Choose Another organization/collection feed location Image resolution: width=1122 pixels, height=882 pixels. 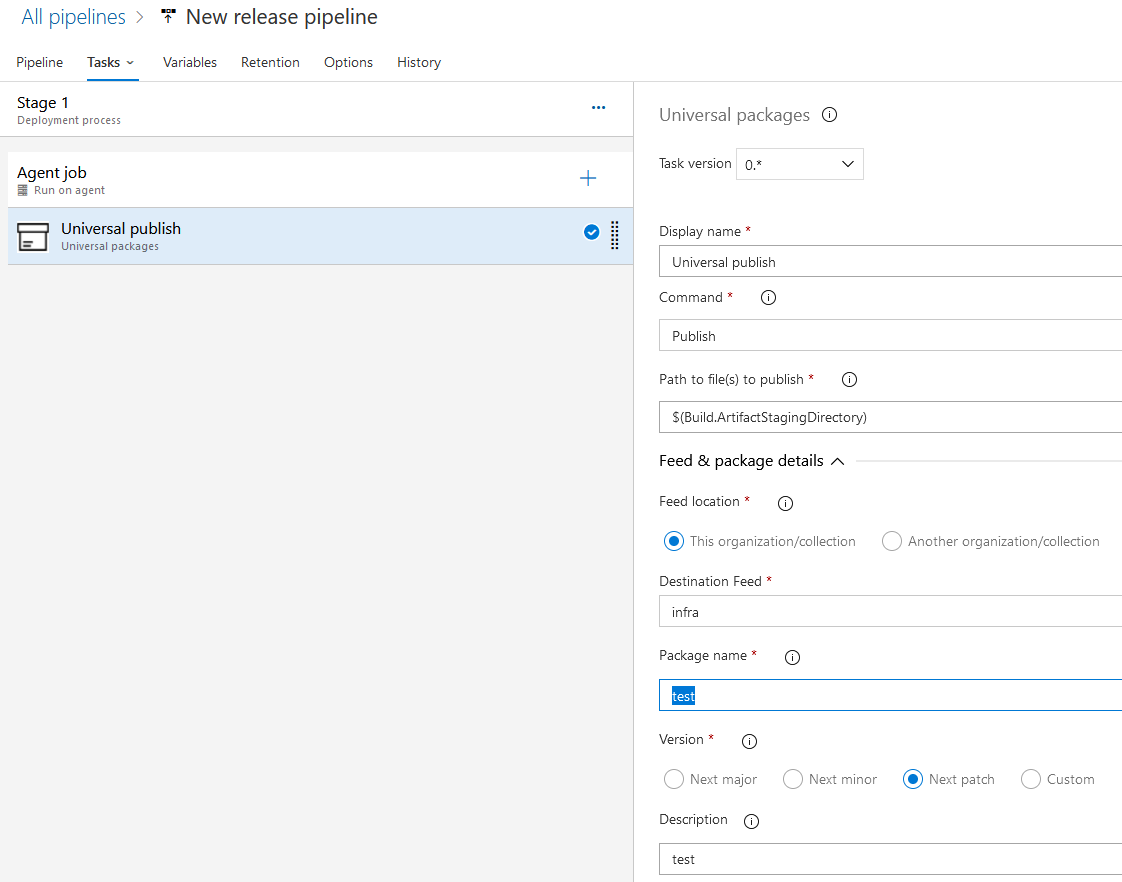tap(891, 541)
